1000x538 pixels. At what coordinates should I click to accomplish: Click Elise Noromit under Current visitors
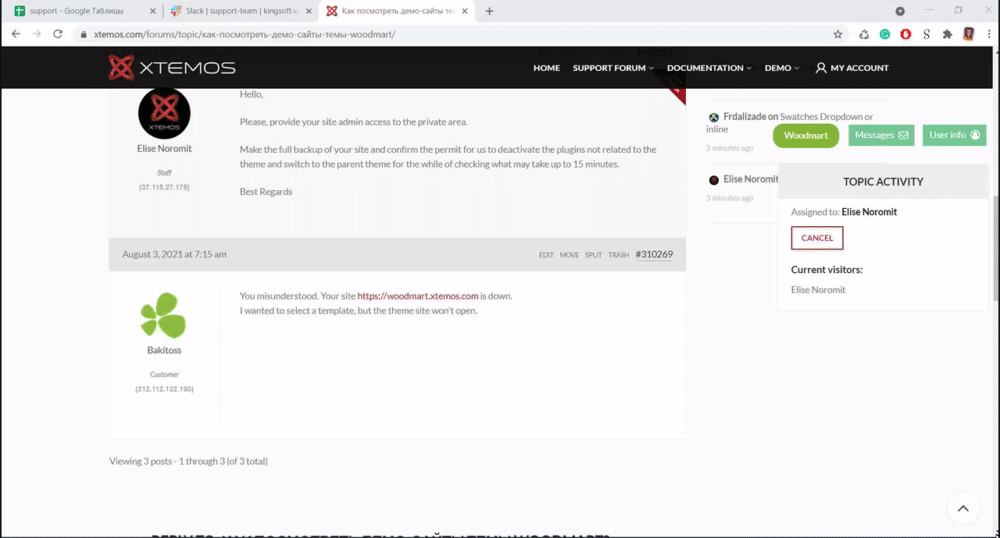coord(818,290)
